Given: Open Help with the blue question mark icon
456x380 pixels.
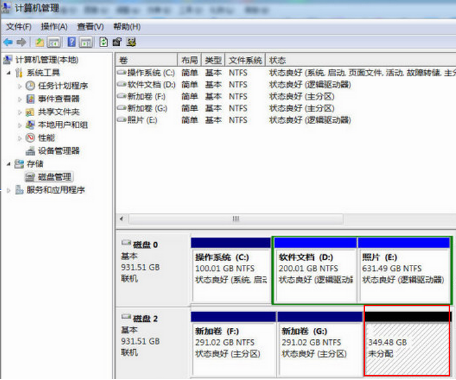Looking at the screenshot, I should click(72, 42).
